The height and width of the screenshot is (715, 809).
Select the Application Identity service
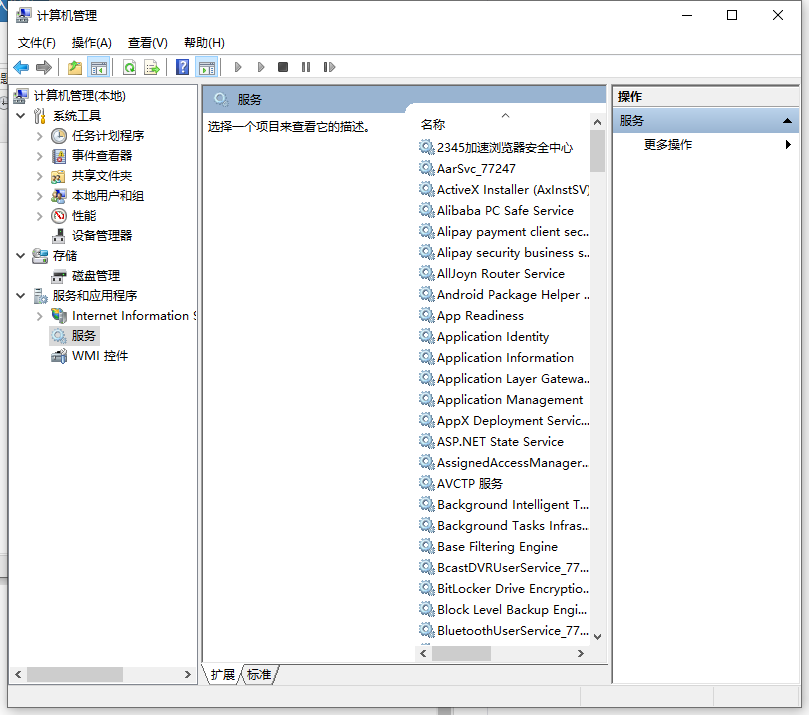(x=492, y=337)
